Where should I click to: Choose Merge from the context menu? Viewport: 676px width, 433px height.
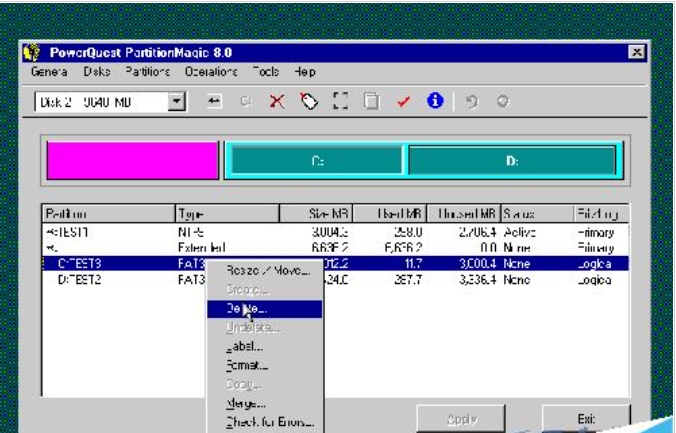click(x=246, y=403)
